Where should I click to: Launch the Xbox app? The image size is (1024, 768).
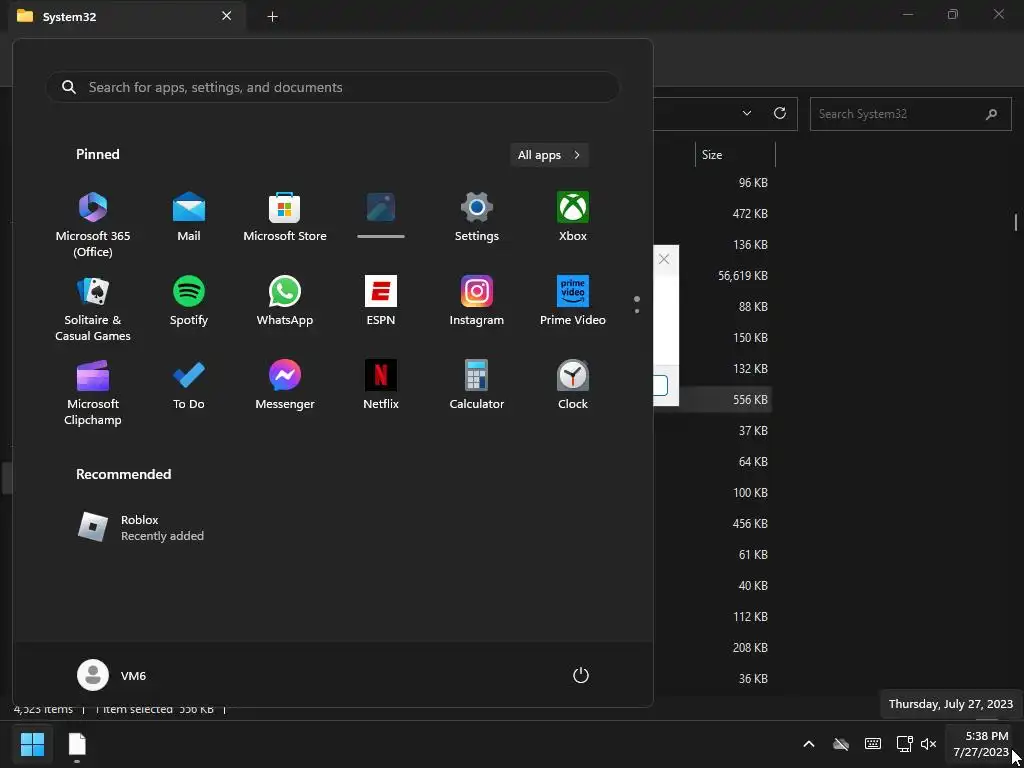click(x=573, y=217)
